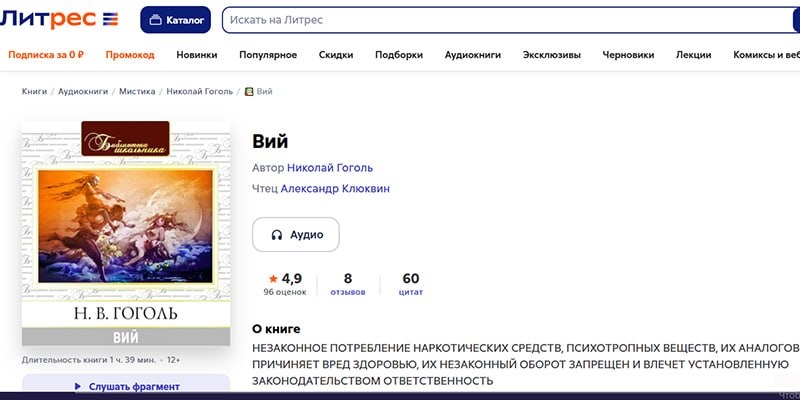The width and height of the screenshot is (800, 400).
Task: Open the 60 цитат quotes link
Action: pos(411,284)
